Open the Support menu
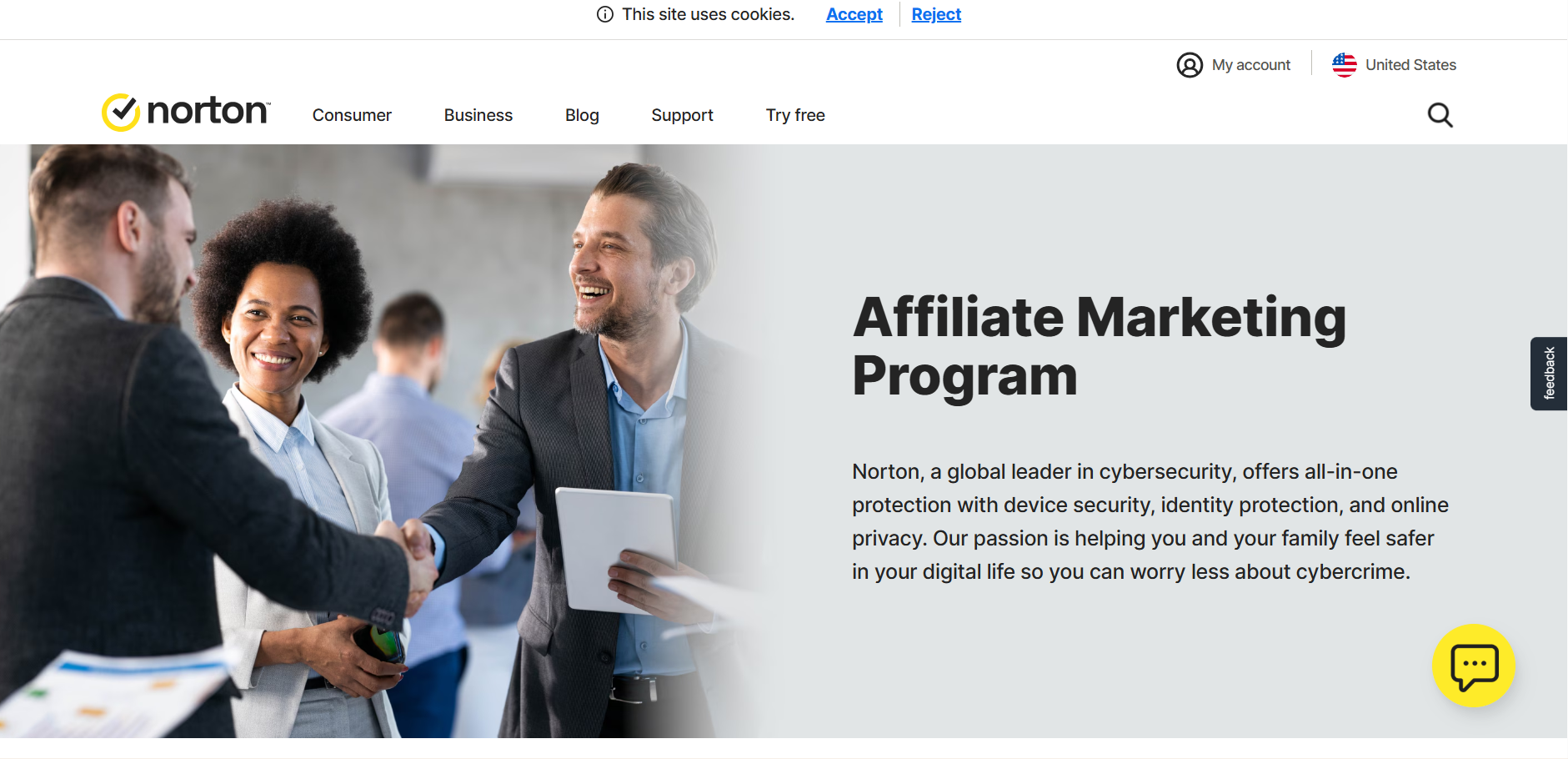 click(x=682, y=115)
